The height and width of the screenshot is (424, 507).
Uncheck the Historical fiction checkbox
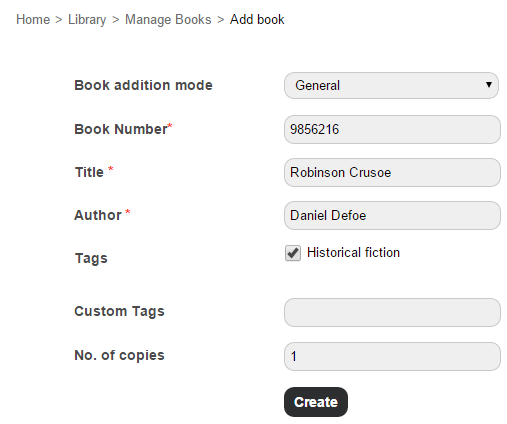293,253
